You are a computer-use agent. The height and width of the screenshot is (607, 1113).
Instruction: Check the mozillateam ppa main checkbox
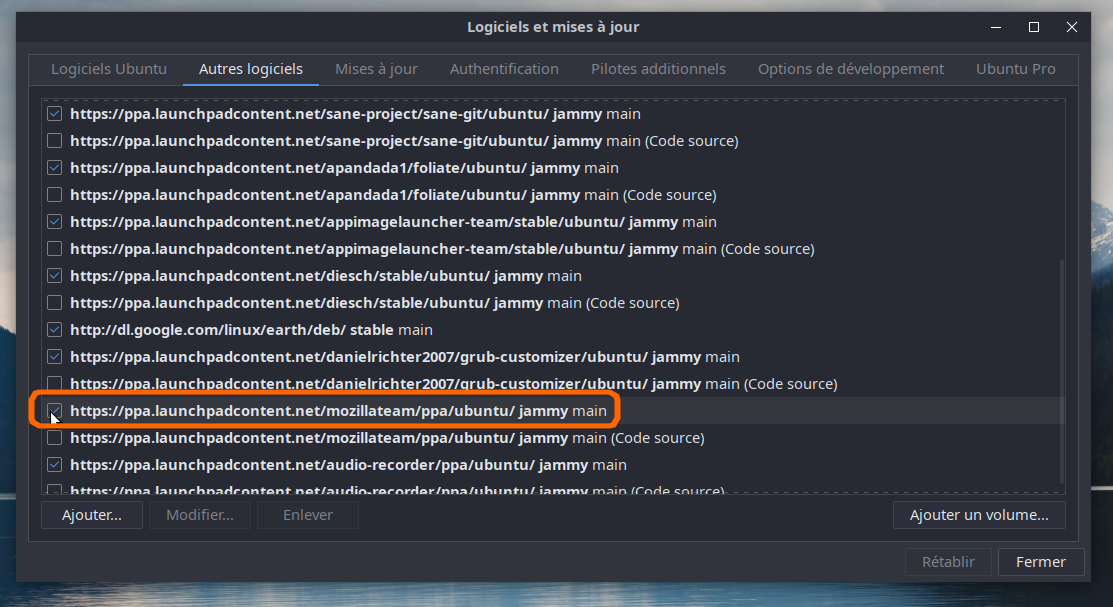(55, 411)
